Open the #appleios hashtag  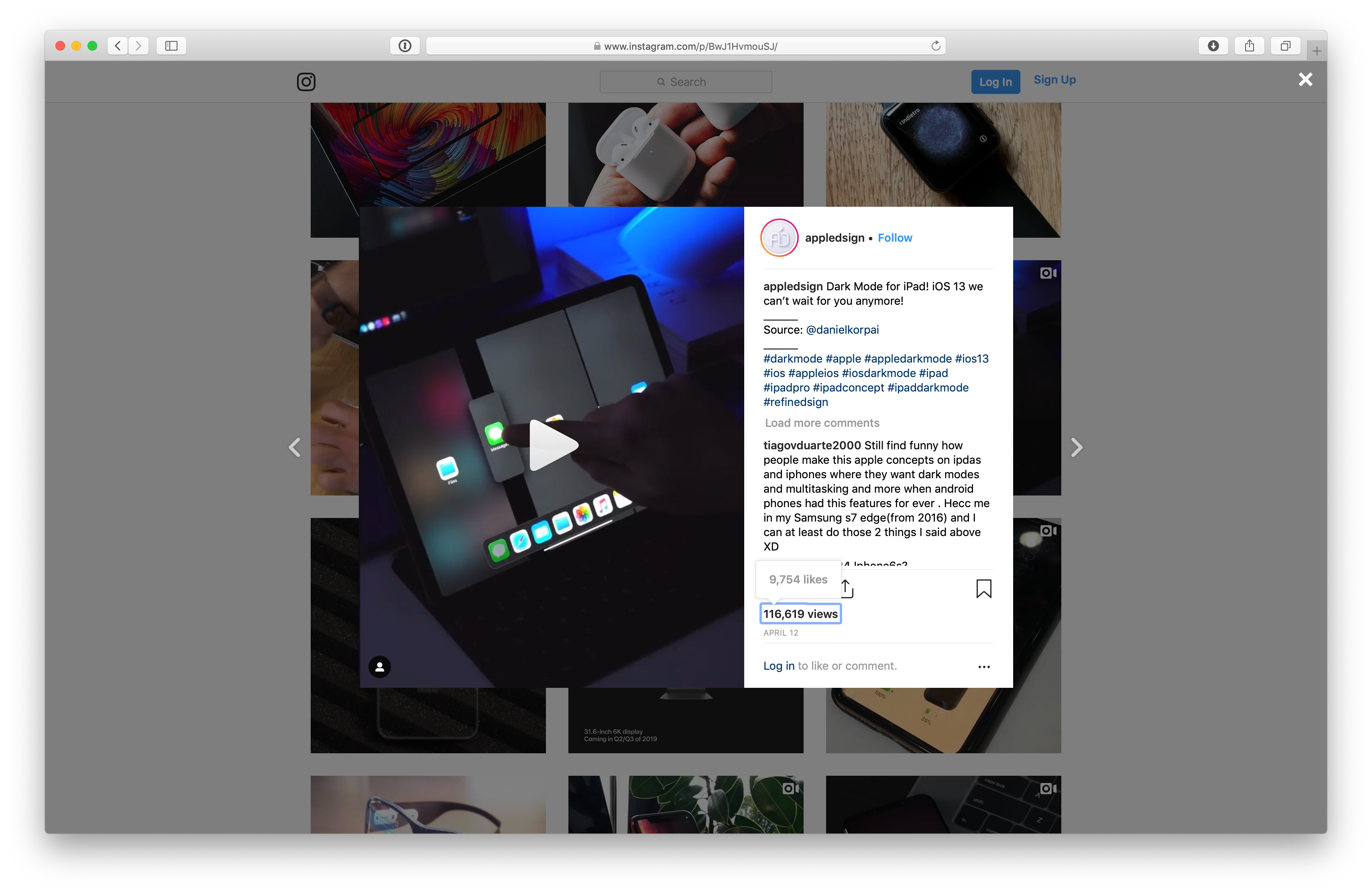point(813,373)
